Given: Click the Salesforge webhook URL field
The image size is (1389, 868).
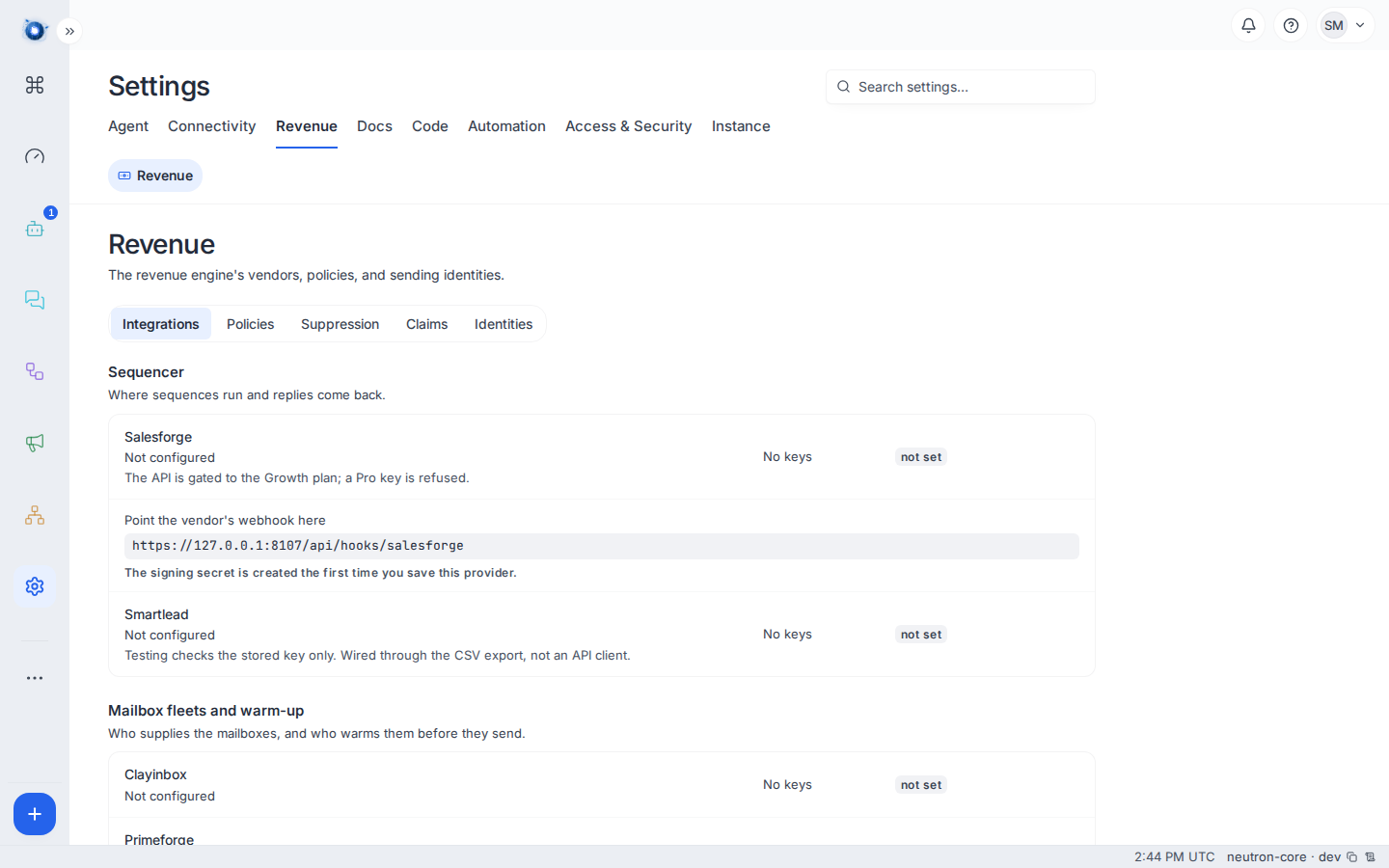Looking at the screenshot, I should (602, 546).
